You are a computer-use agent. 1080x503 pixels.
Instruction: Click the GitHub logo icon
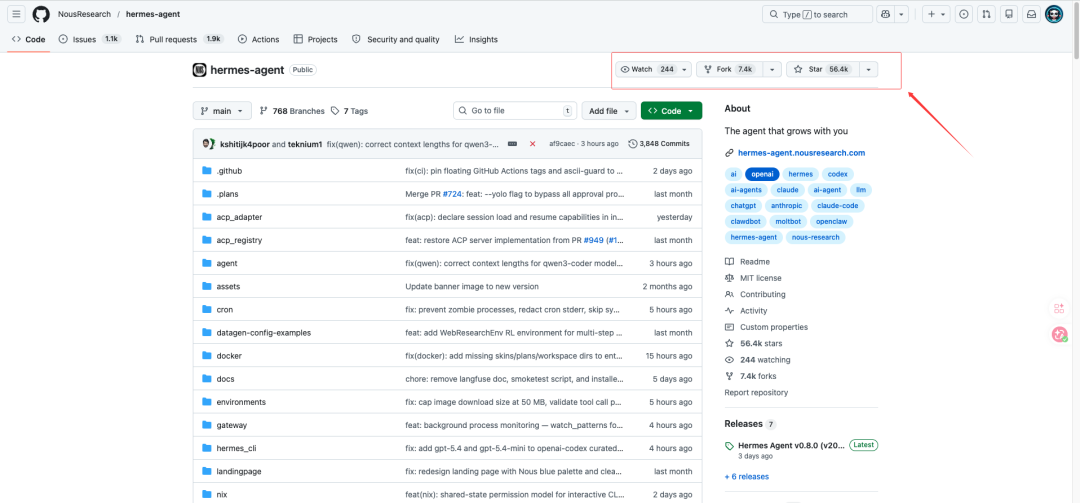click(41, 14)
